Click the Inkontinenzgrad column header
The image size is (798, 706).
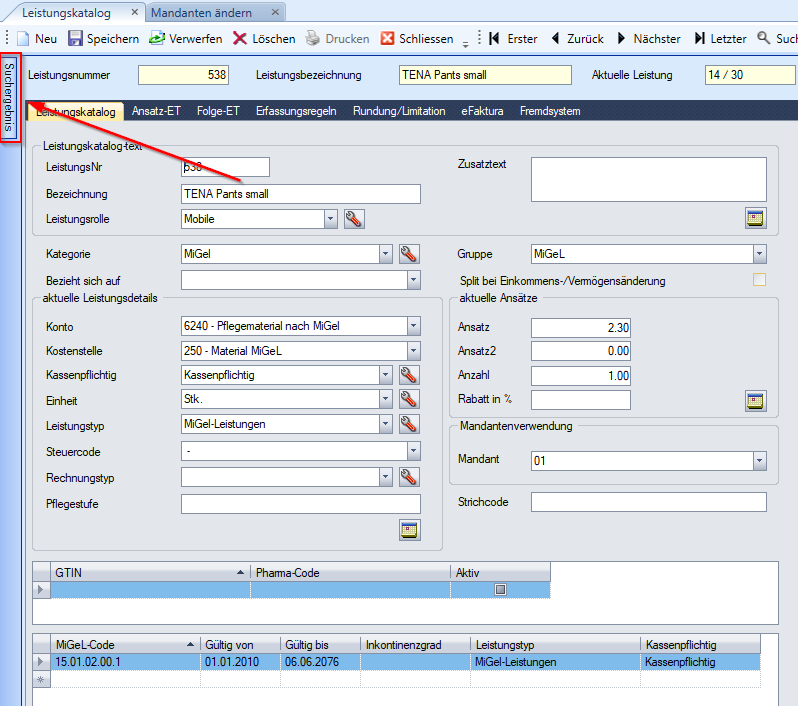pyautogui.click(x=415, y=645)
